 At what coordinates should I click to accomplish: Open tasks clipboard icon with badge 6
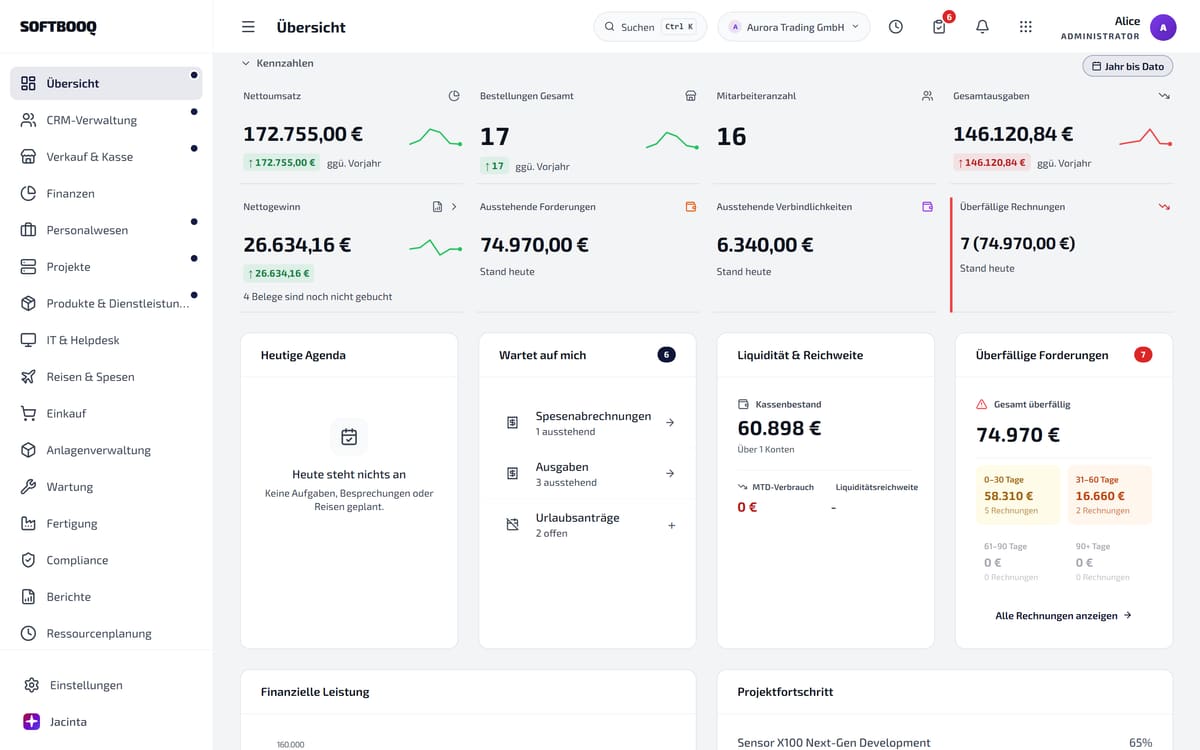939,27
